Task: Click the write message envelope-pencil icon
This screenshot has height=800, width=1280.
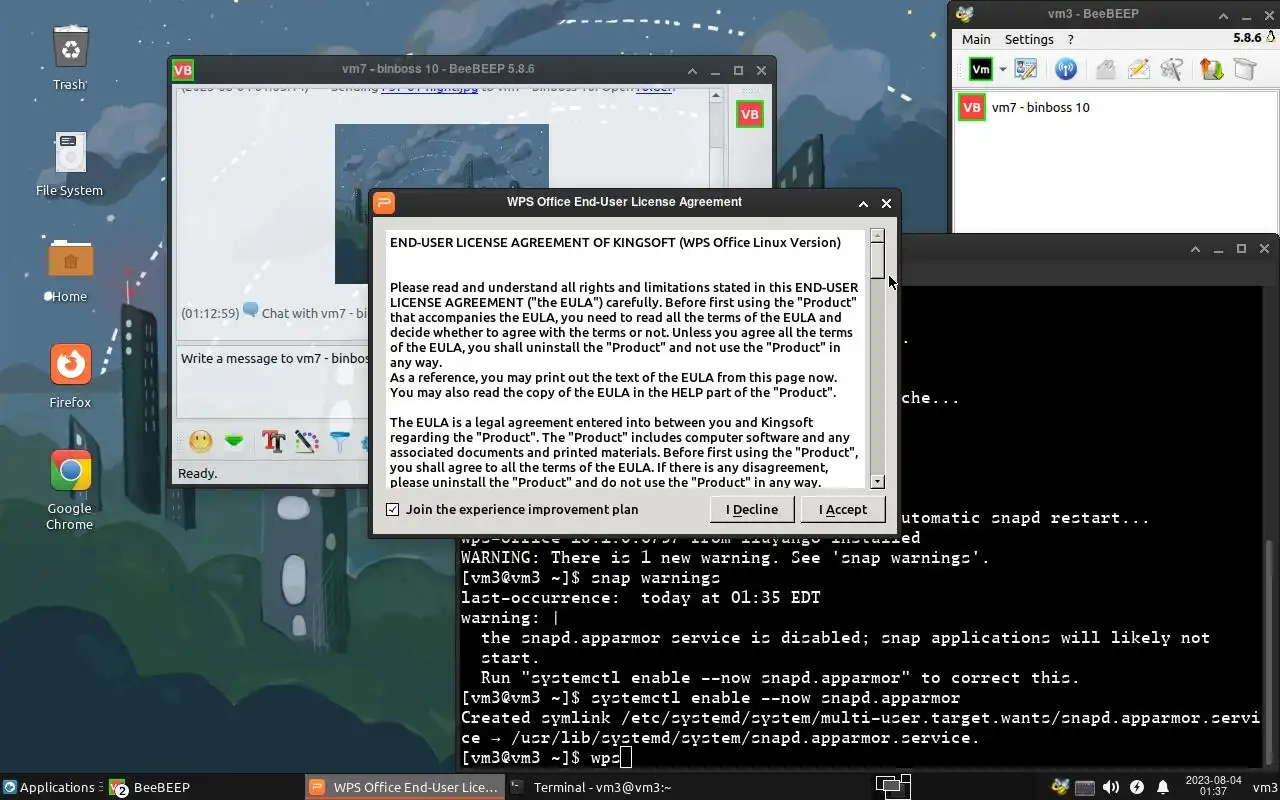Action: tap(1138, 69)
